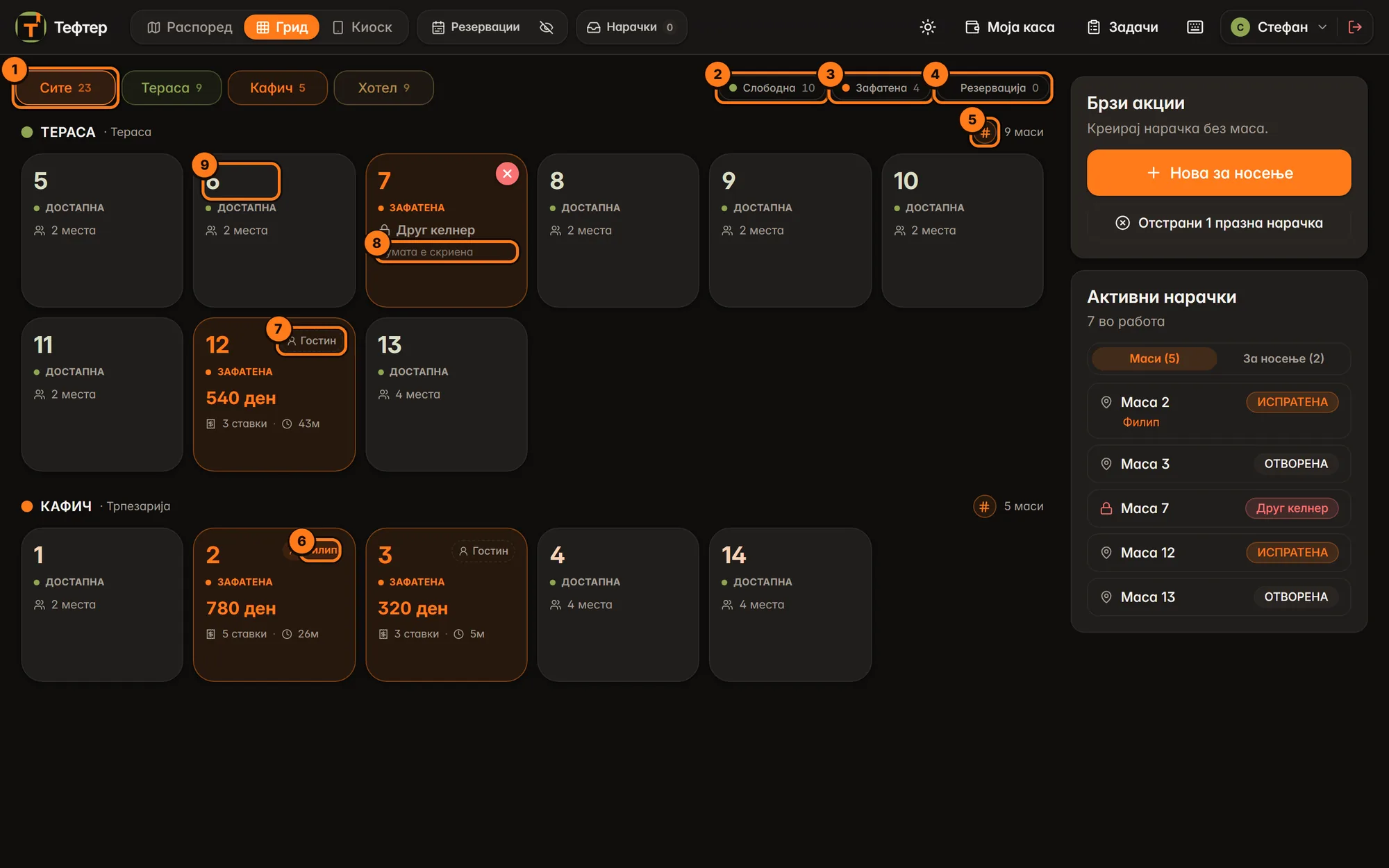The image size is (1389, 868).
Task: Click the hash icon in Тераса section
Action: click(x=985, y=132)
